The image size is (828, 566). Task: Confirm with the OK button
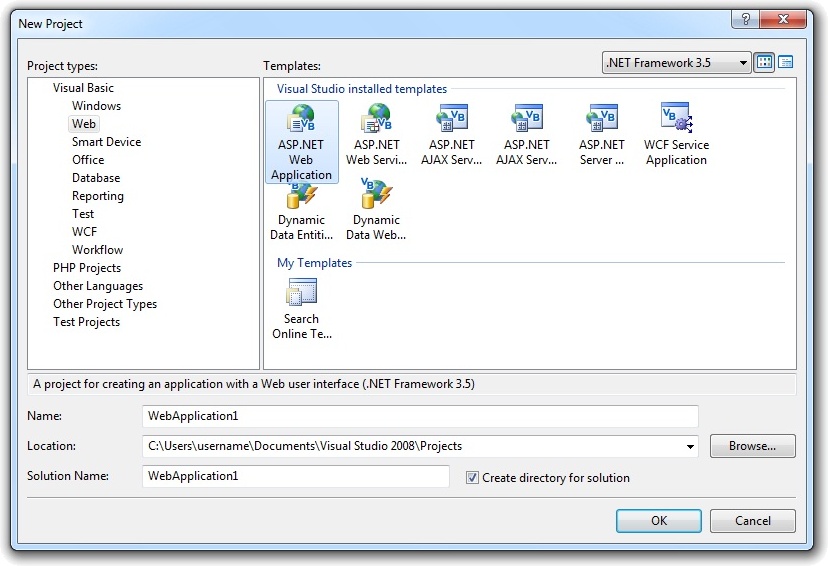click(658, 521)
